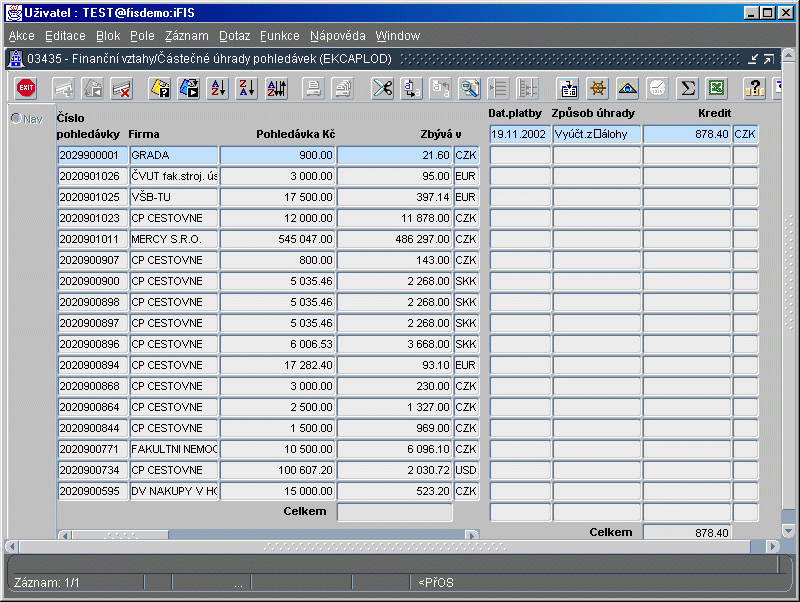The width and height of the screenshot is (800, 602).
Task: Export to Excel via green spreadsheet icon
Action: [716, 88]
